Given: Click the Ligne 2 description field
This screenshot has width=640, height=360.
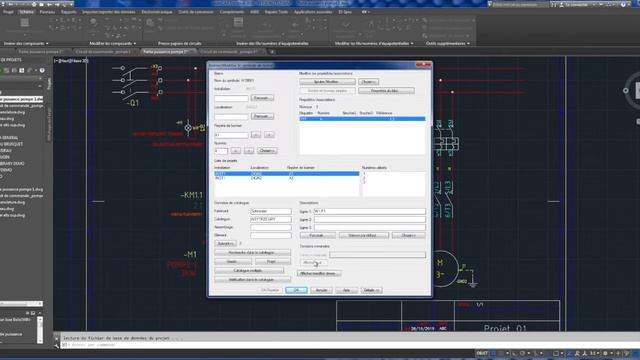Looking at the screenshot, I should (369, 219).
